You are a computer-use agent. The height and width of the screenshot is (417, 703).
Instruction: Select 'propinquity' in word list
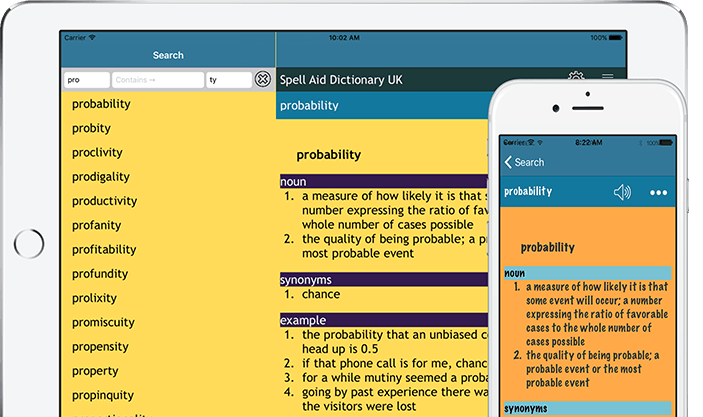point(103,395)
